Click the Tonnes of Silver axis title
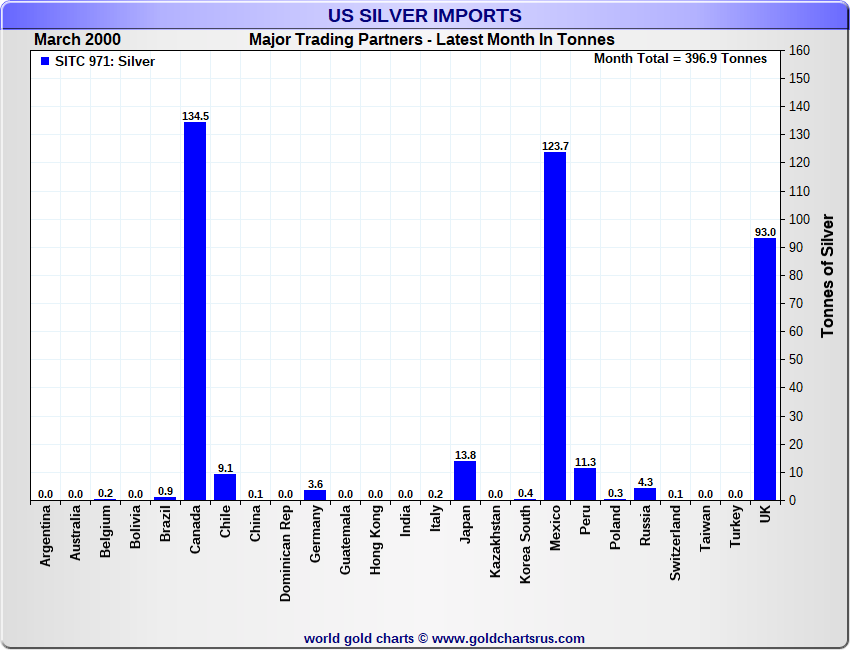 (x=827, y=275)
